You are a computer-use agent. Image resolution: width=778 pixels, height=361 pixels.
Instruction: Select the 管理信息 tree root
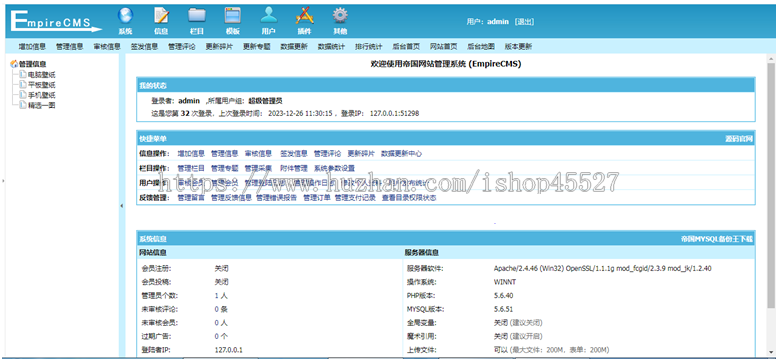point(33,64)
